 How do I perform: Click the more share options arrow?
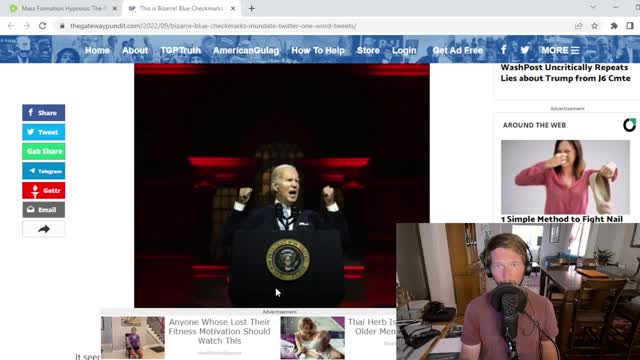click(x=44, y=229)
